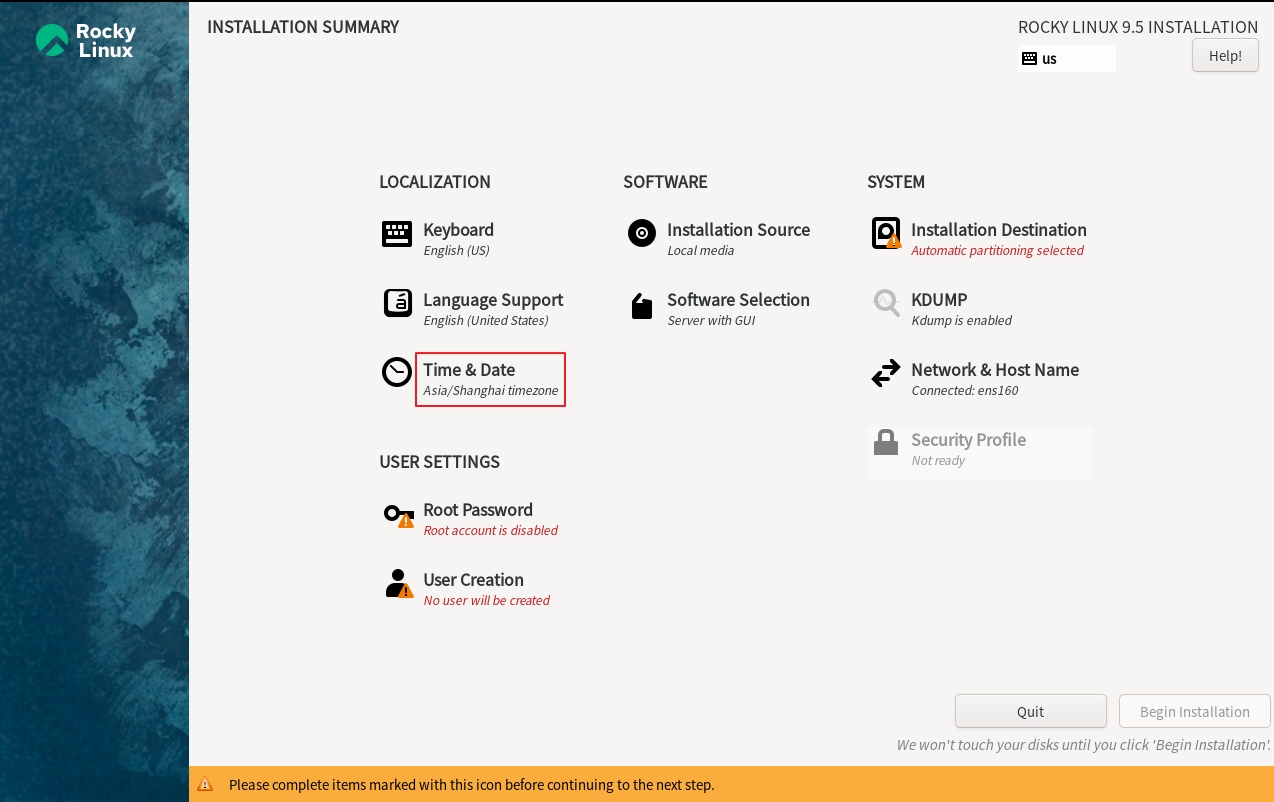Click the KDUMP label
Image resolution: width=1274 pixels, height=802 pixels.
[x=939, y=300]
